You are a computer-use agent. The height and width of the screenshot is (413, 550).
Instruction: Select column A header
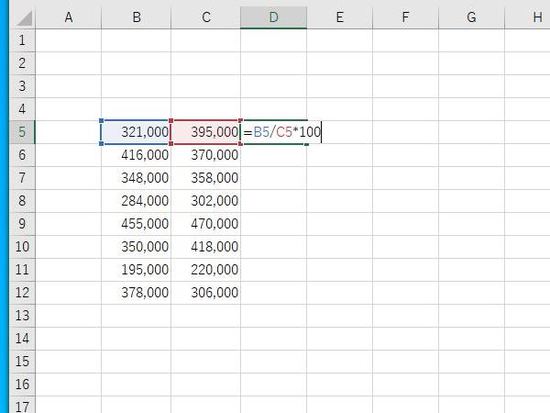[68, 17]
